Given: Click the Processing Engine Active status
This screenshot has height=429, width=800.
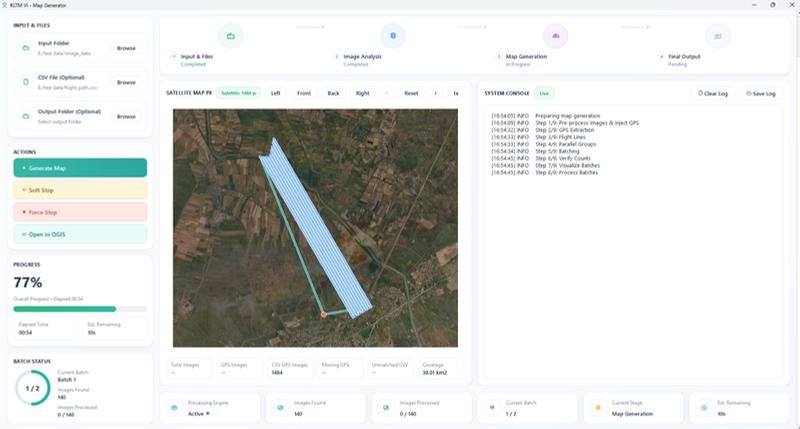Looking at the screenshot, I should pyautogui.click(x=198, y=414).
